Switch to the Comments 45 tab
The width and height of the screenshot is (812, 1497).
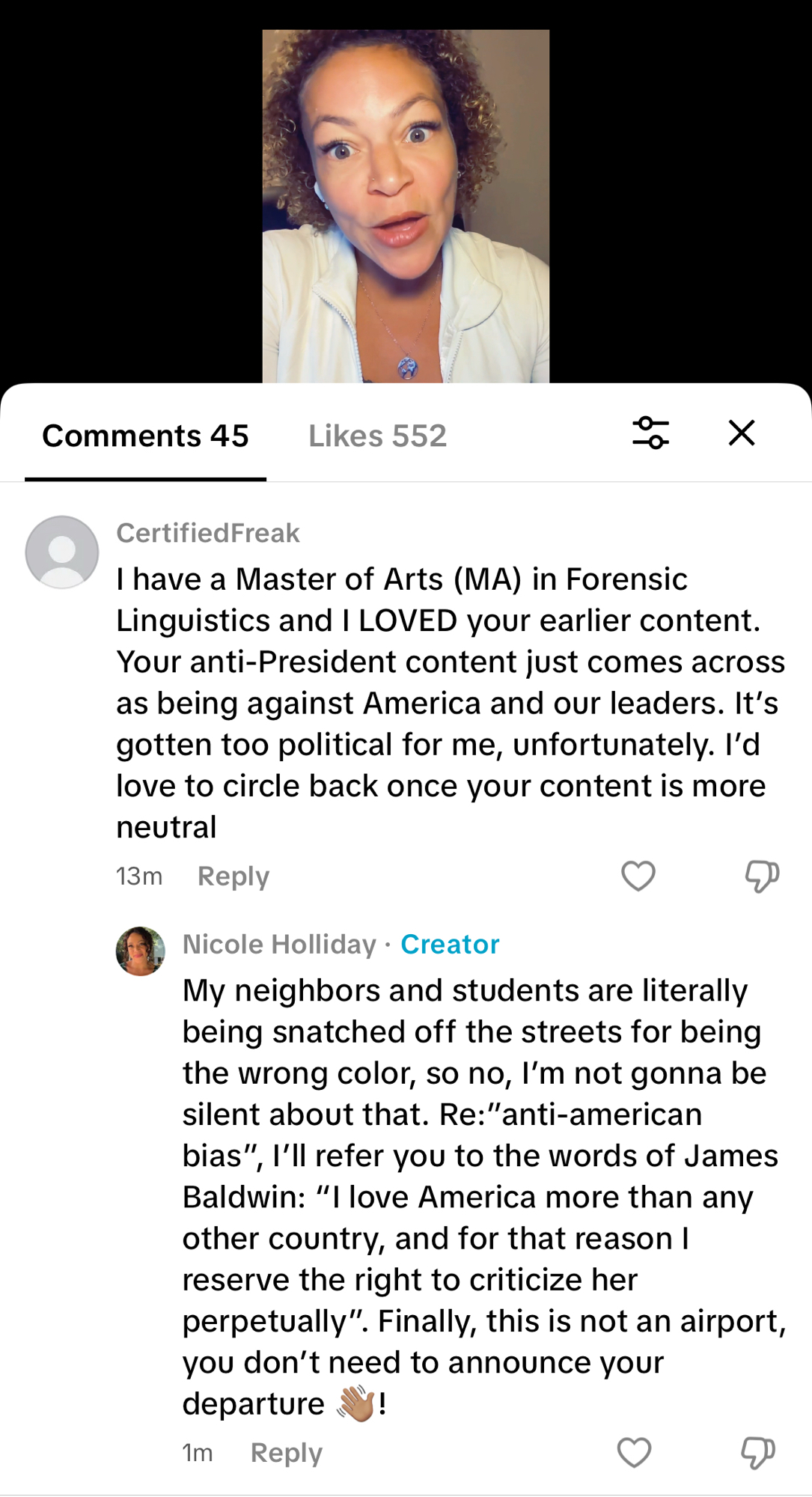point(145,436)
